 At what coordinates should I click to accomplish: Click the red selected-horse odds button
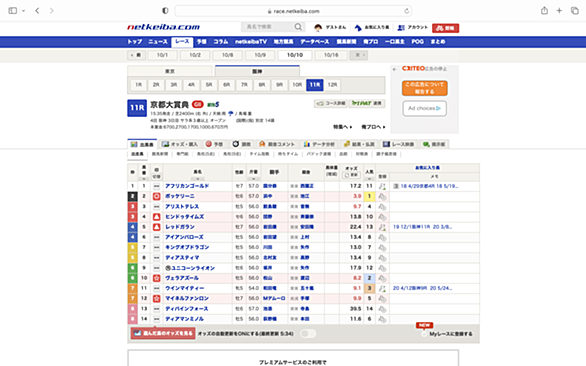[x=163, y=333]
